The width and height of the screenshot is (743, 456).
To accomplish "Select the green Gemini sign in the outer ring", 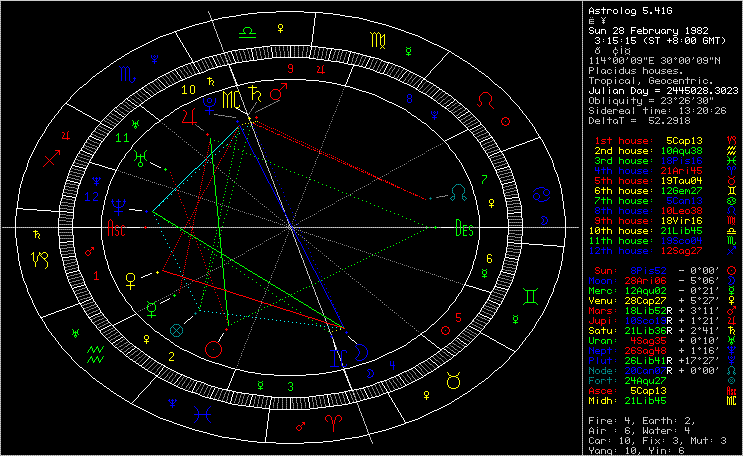I will point(530,297).
